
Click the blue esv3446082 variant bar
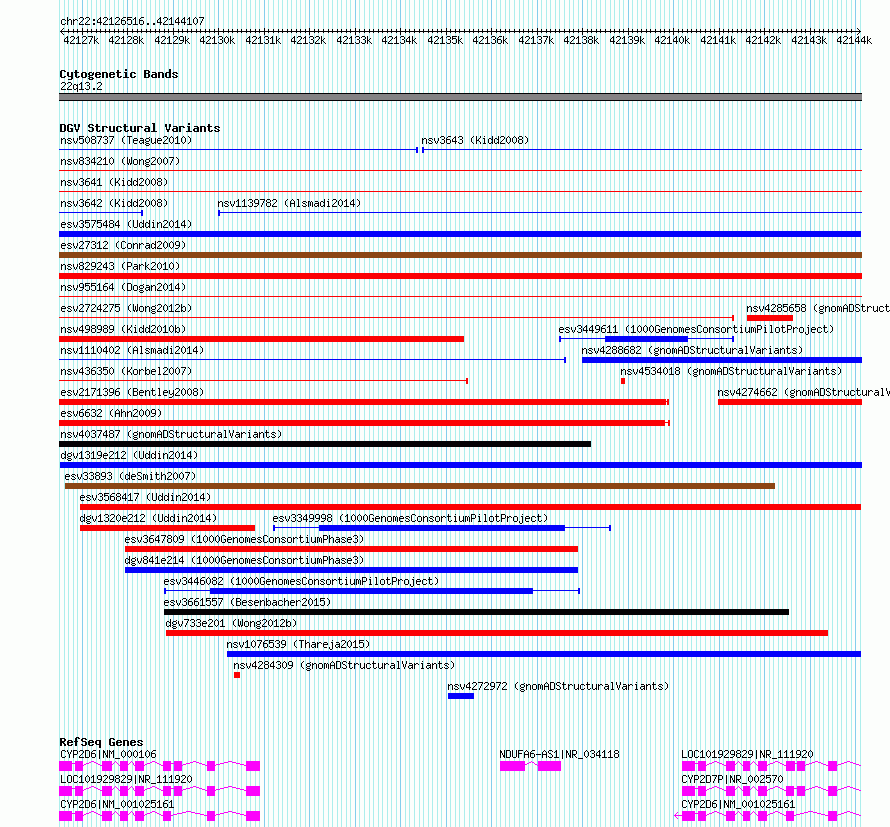[x=371, y=591]
